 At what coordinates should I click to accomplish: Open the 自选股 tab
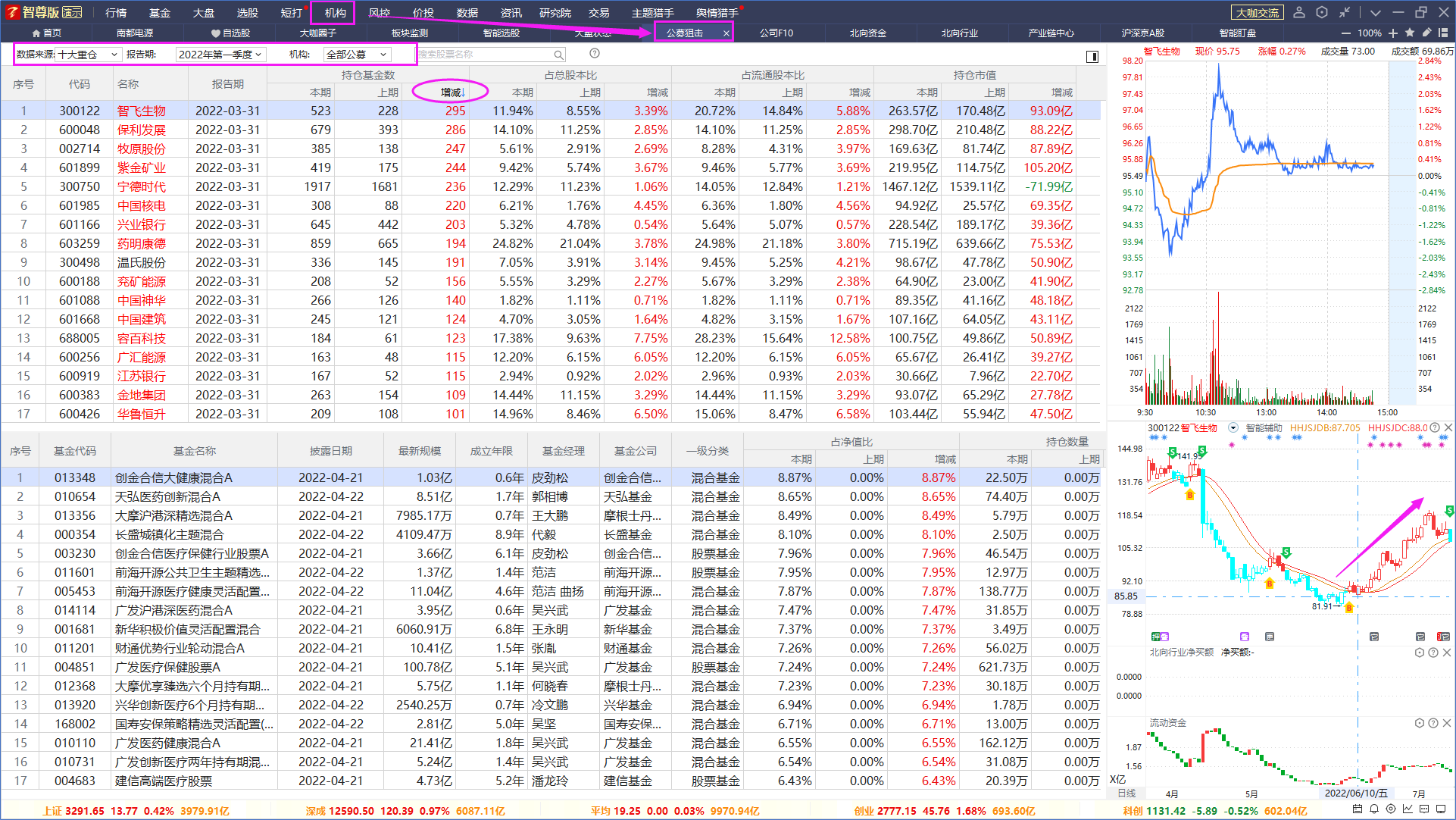coord(230,33)
